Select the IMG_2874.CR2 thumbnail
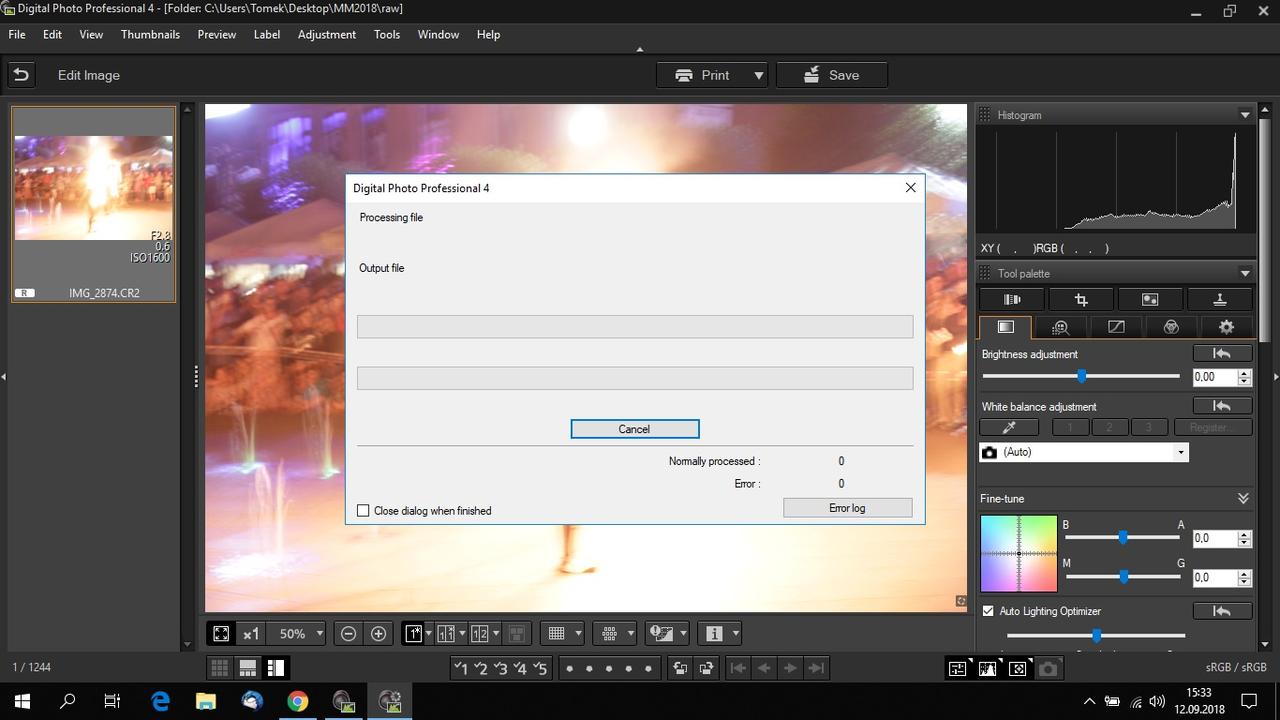Screen dimensions: 1280x720 [x=93, y=204]
